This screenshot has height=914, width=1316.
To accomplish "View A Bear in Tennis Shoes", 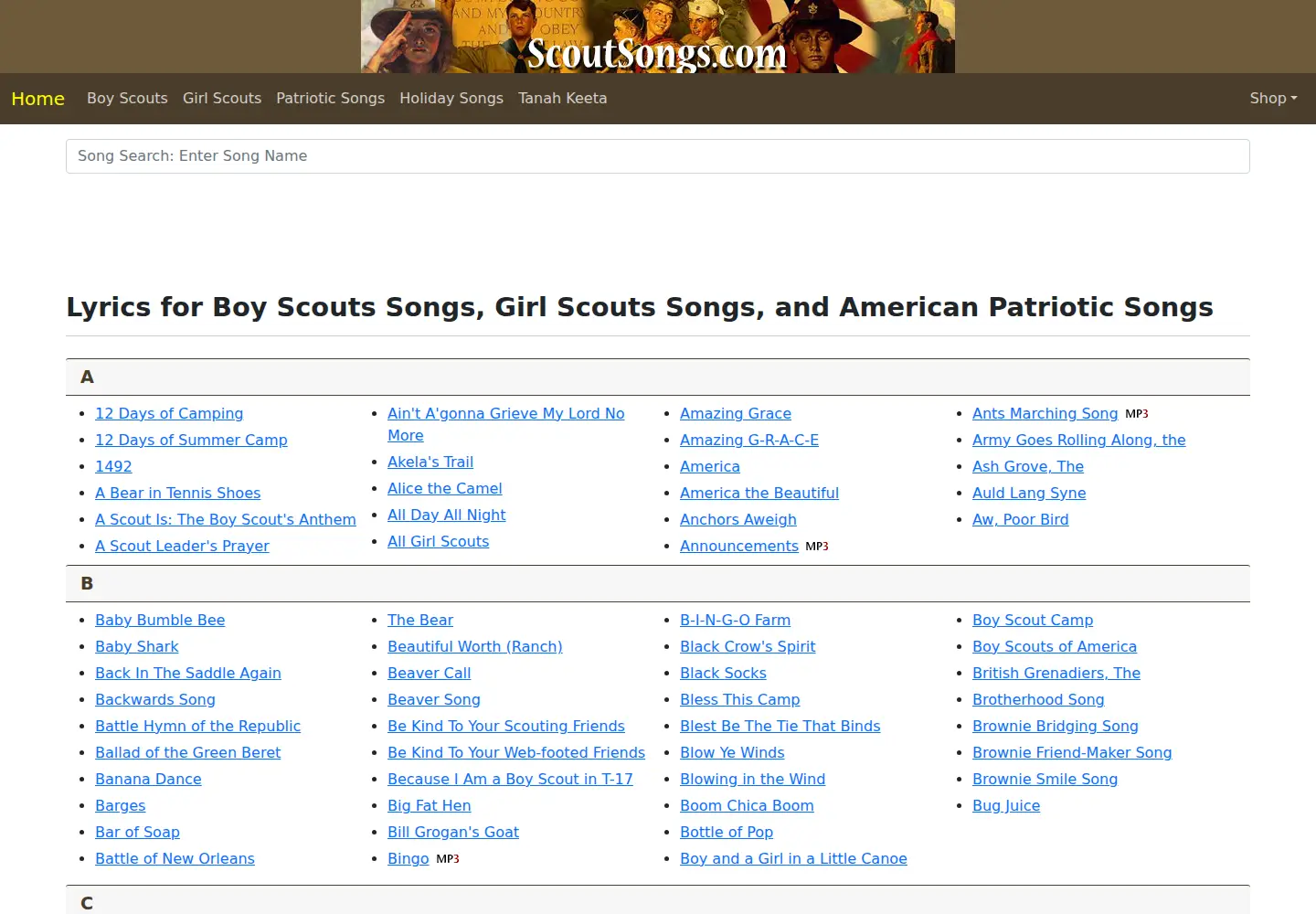I will point(177,494).
